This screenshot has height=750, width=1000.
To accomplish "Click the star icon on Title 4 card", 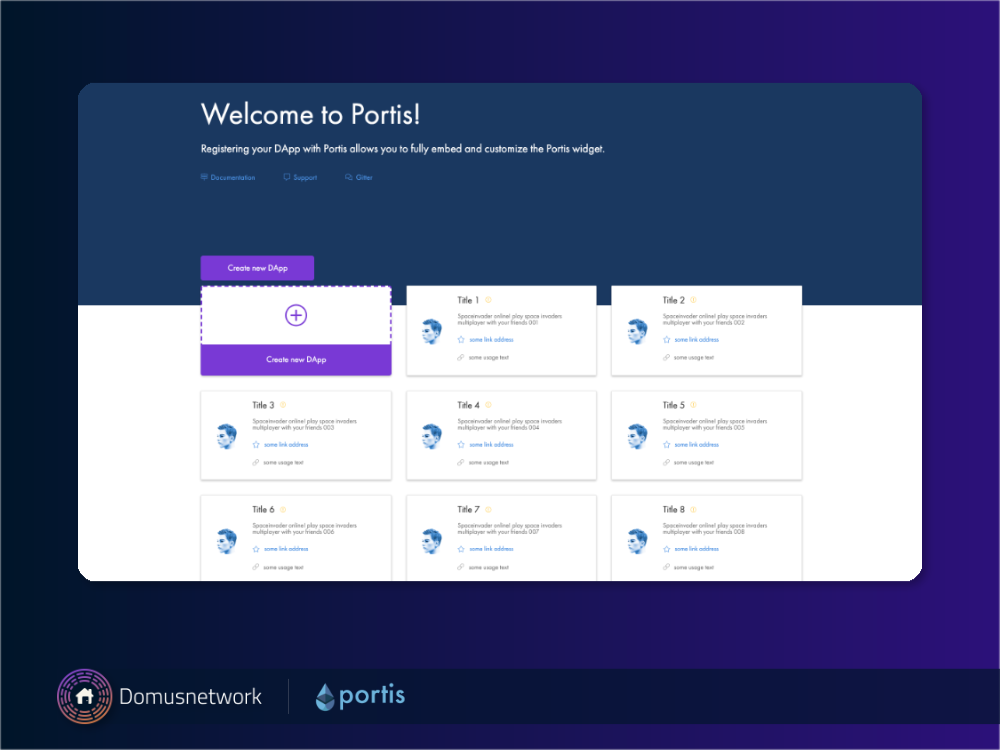I will click(461, 445).
